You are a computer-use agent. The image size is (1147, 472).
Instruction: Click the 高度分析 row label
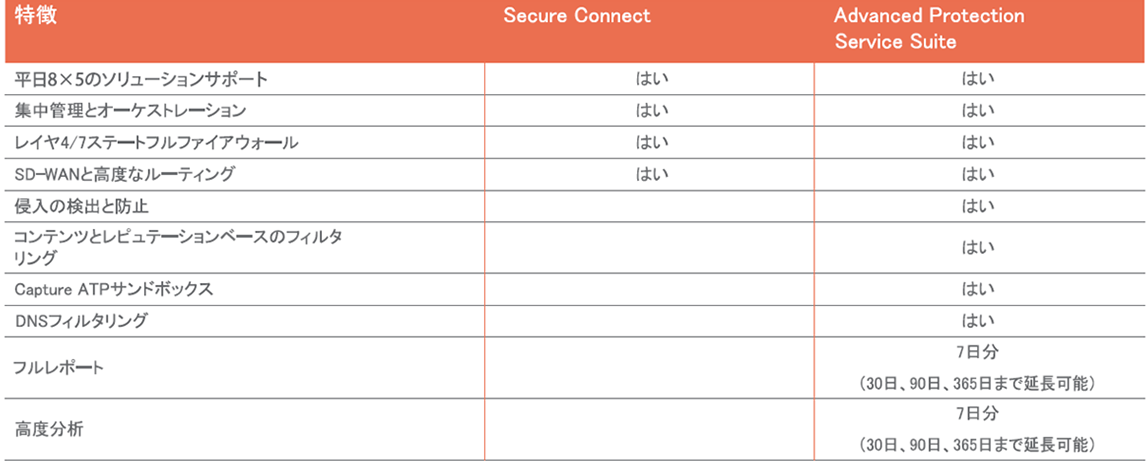point(48,430)
